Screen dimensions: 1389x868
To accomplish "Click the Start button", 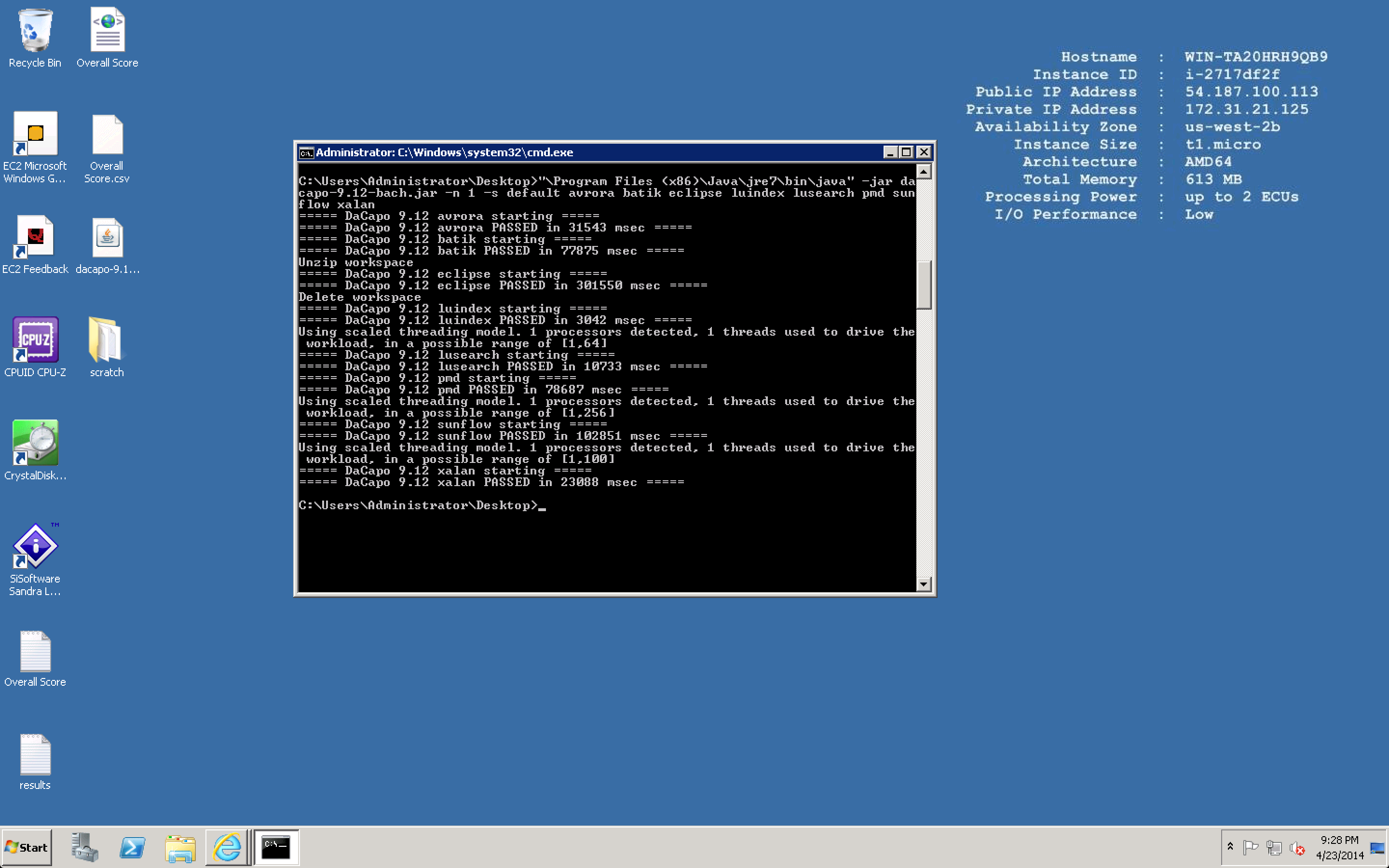I will point(27,847).
